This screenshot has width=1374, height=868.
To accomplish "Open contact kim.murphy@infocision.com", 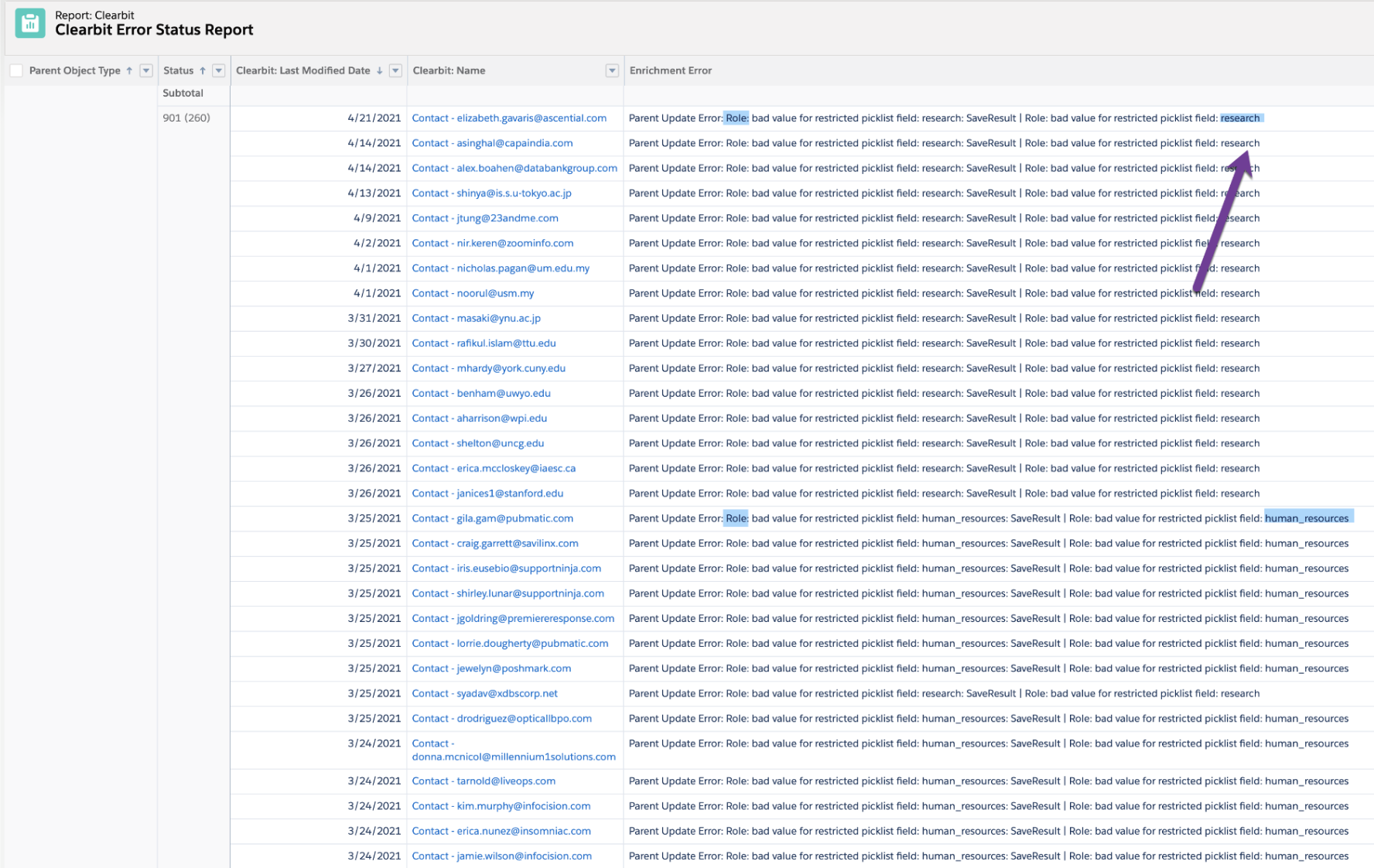I will click(x=501, y=806).
